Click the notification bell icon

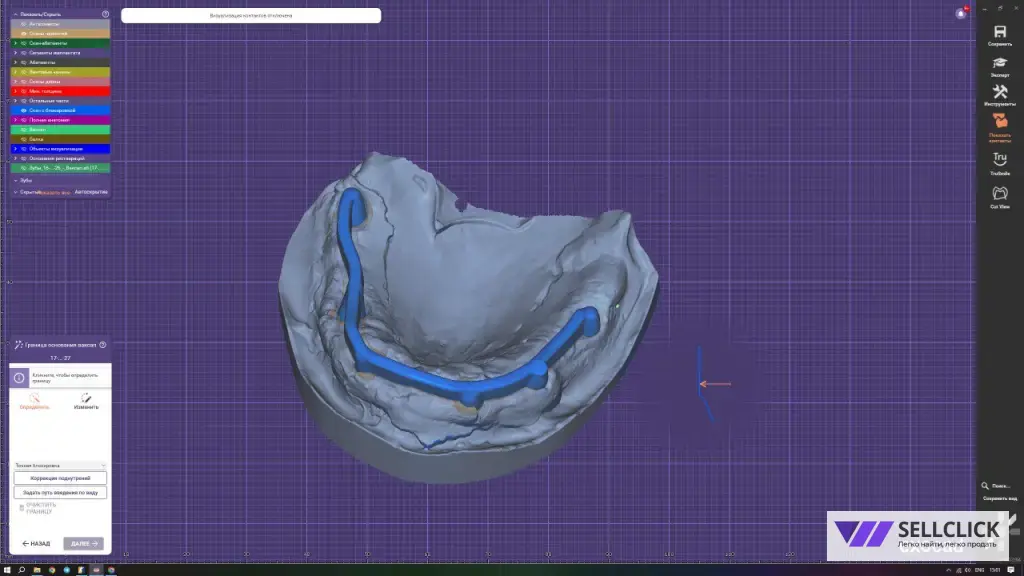(x=961, y=14)
